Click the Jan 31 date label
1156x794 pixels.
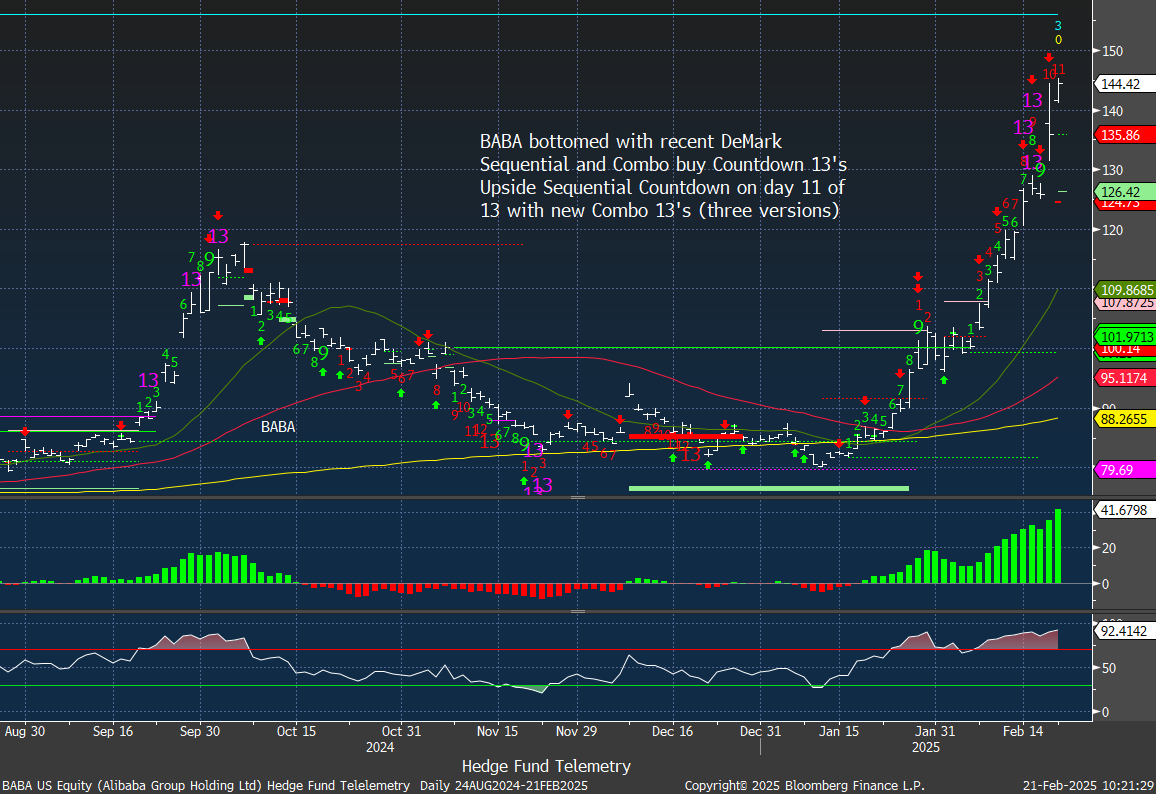pyautogui.click(x=935, y=731)
